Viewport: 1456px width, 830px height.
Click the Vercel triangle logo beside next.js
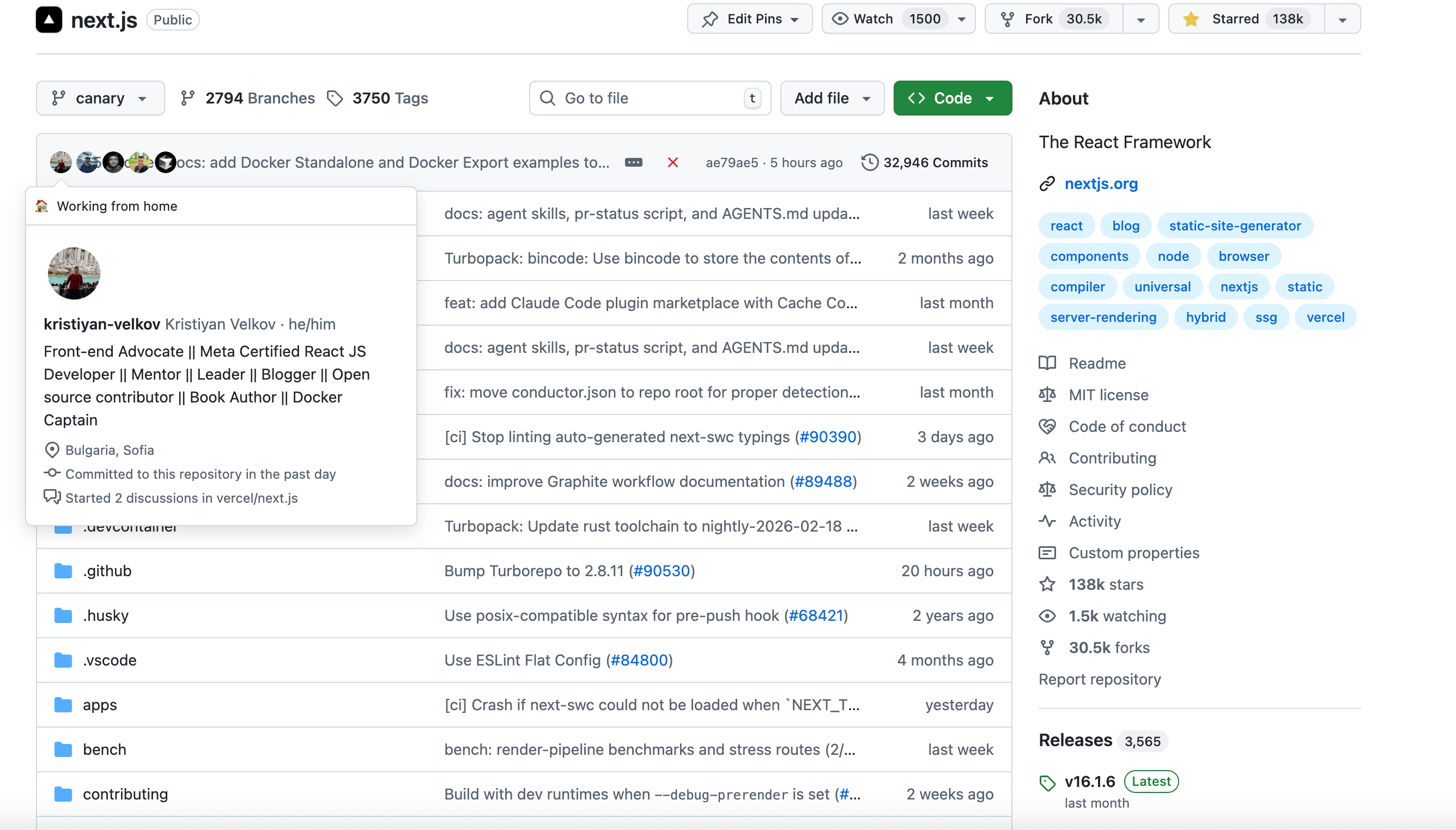[x=49, y=20]
